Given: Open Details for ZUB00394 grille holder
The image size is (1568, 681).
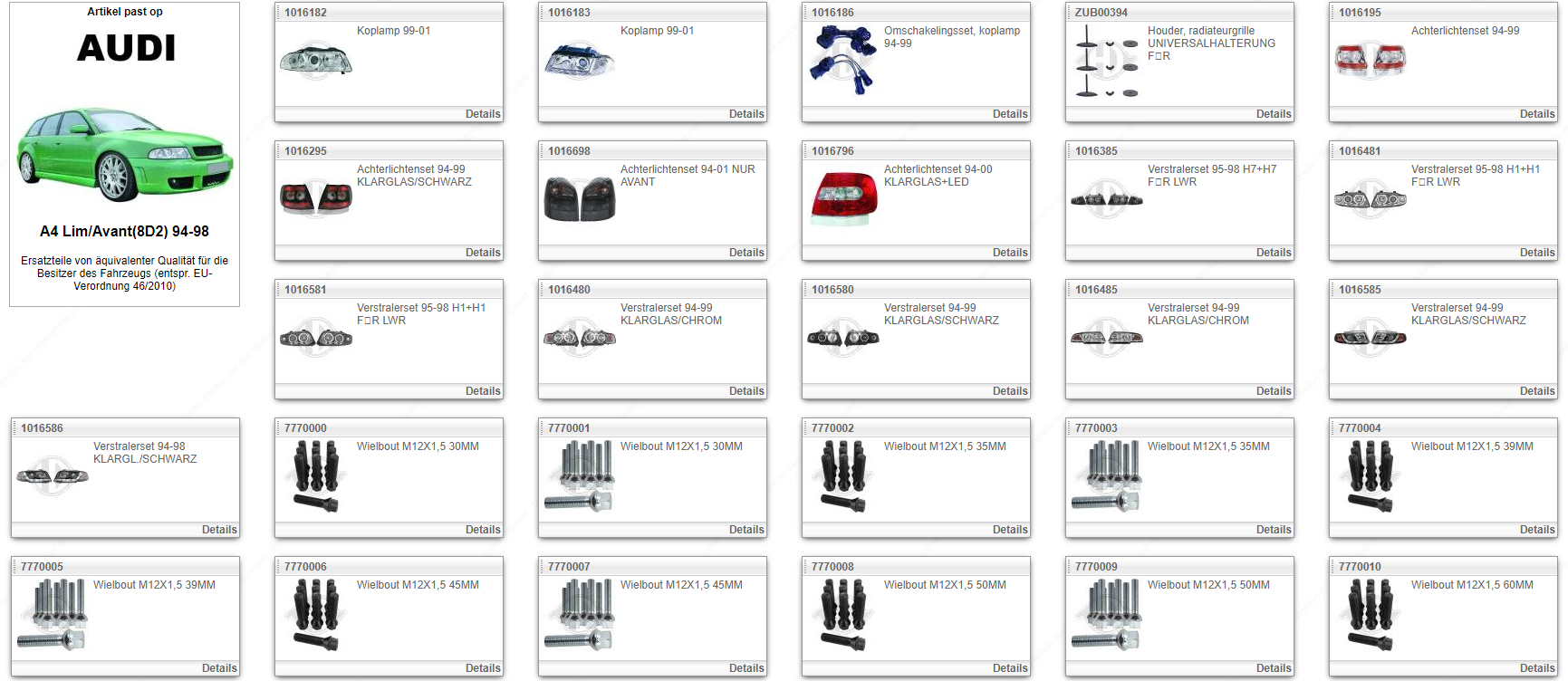Looking at the screenshot, I should click(x=1273, y=114).
